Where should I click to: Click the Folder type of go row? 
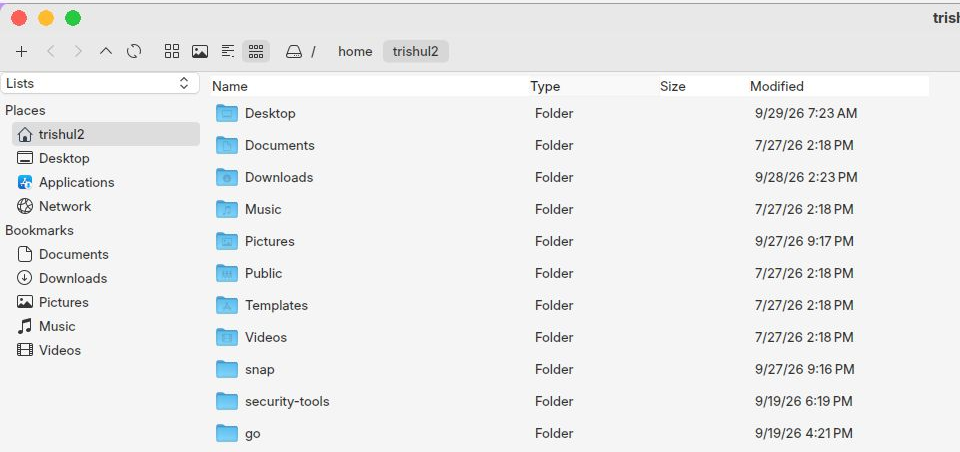click(553, 433)
